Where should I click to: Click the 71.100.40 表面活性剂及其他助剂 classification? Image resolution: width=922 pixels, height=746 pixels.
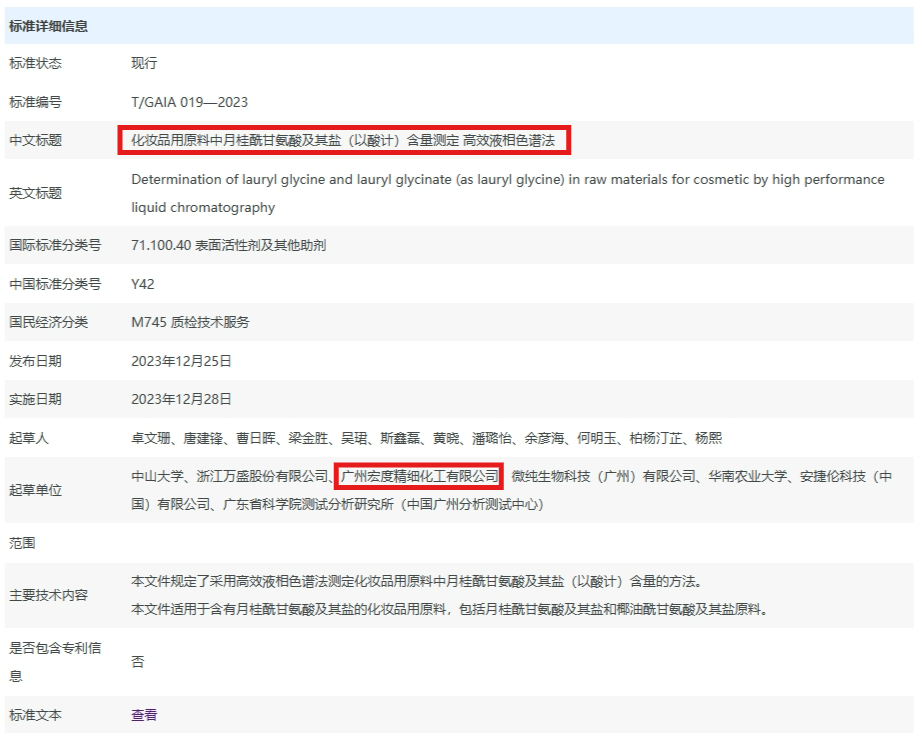[228, 245]
